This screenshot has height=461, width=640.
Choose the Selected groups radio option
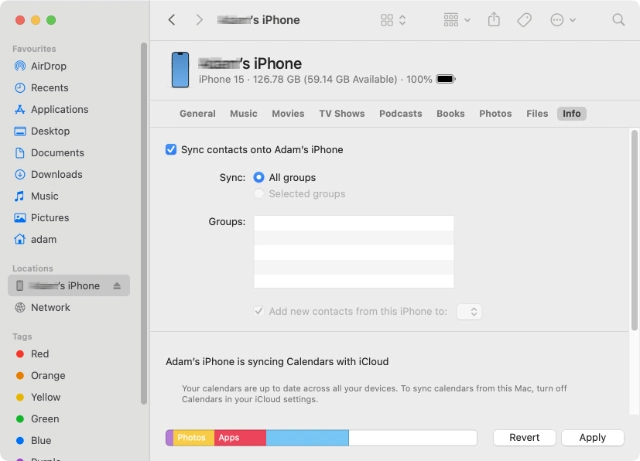pyautogui.click(x=259, y=194)
